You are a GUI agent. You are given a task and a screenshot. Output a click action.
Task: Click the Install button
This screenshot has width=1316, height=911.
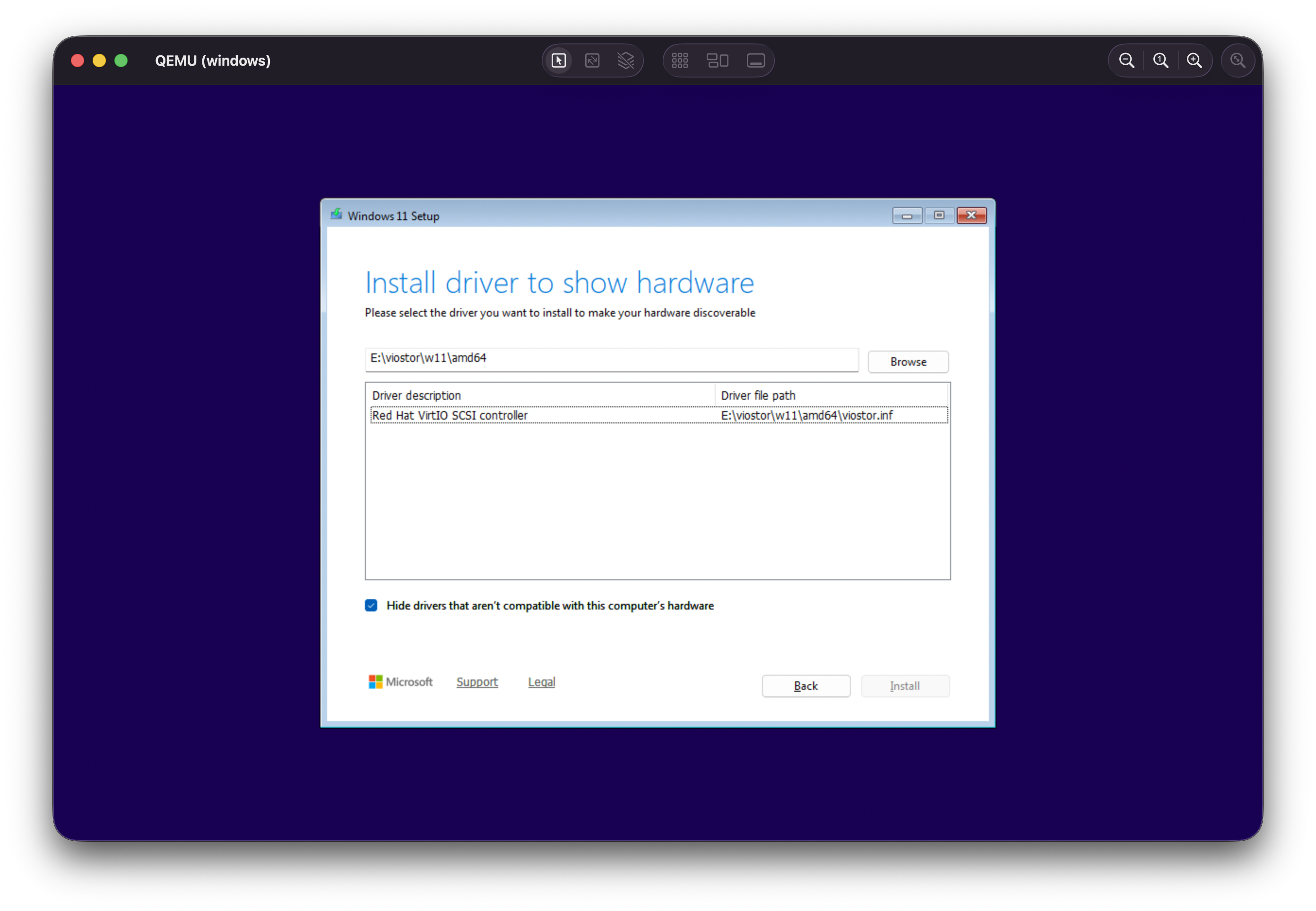905,686
